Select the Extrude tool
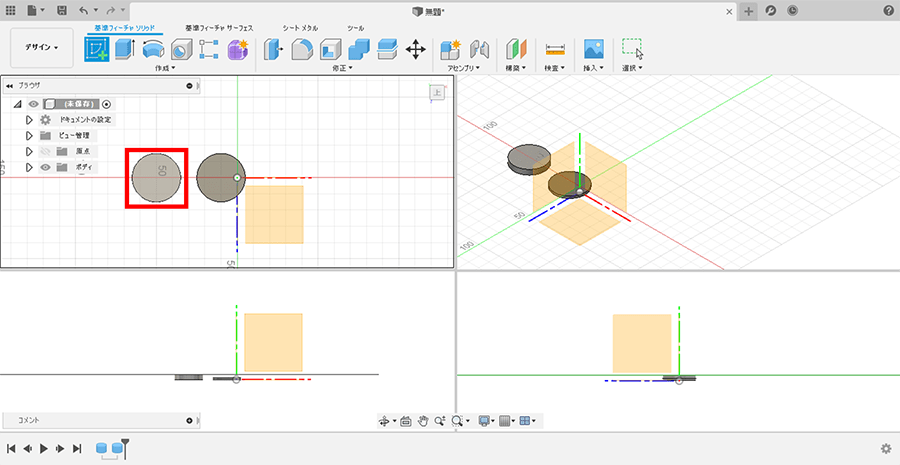This screenshot has width=900, height=465. 125,49
